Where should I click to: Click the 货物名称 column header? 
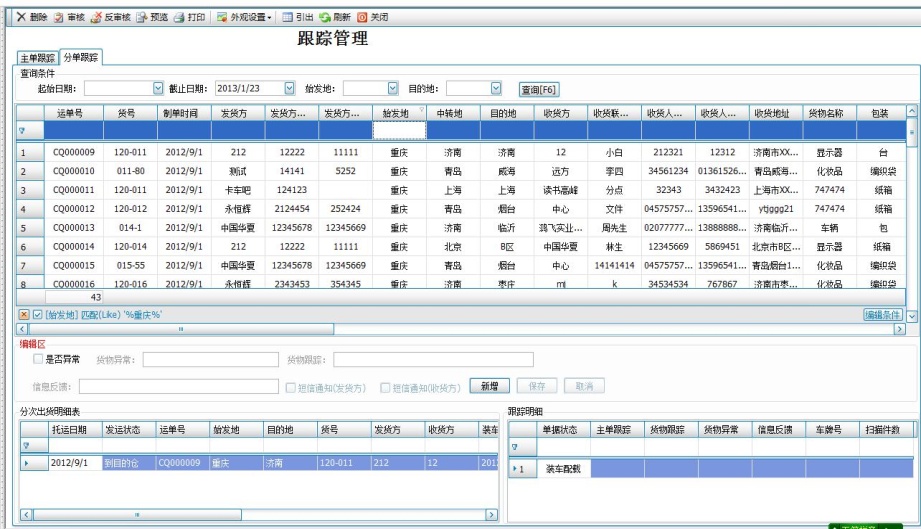pos(829,113)
